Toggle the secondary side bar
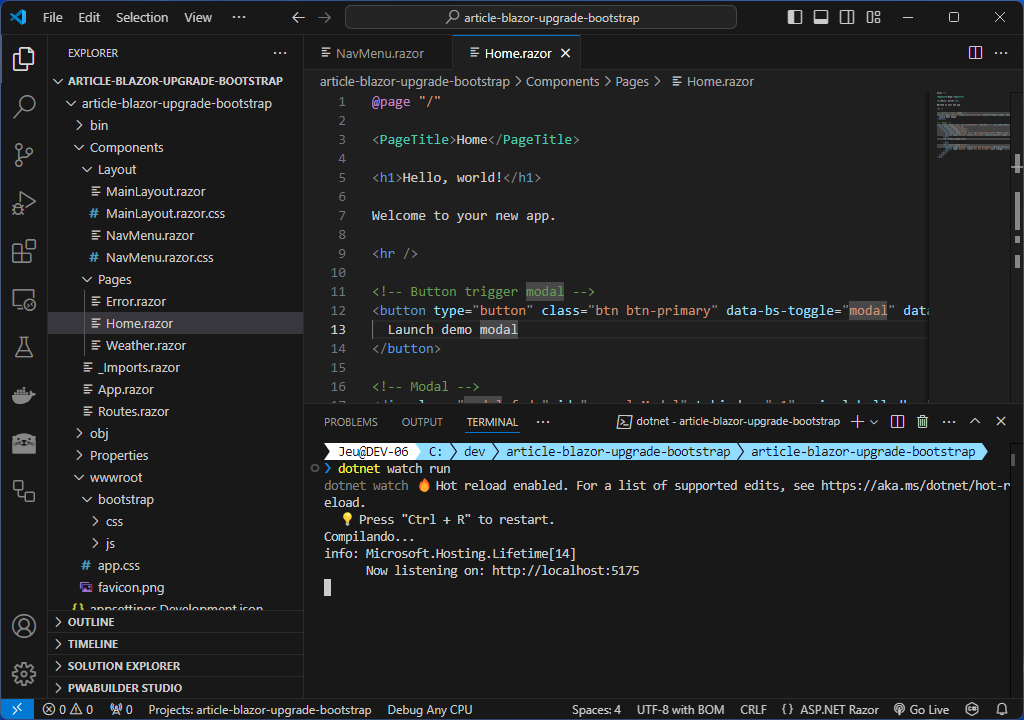This screenshot has height=720, width=1024. coord(847,18)
